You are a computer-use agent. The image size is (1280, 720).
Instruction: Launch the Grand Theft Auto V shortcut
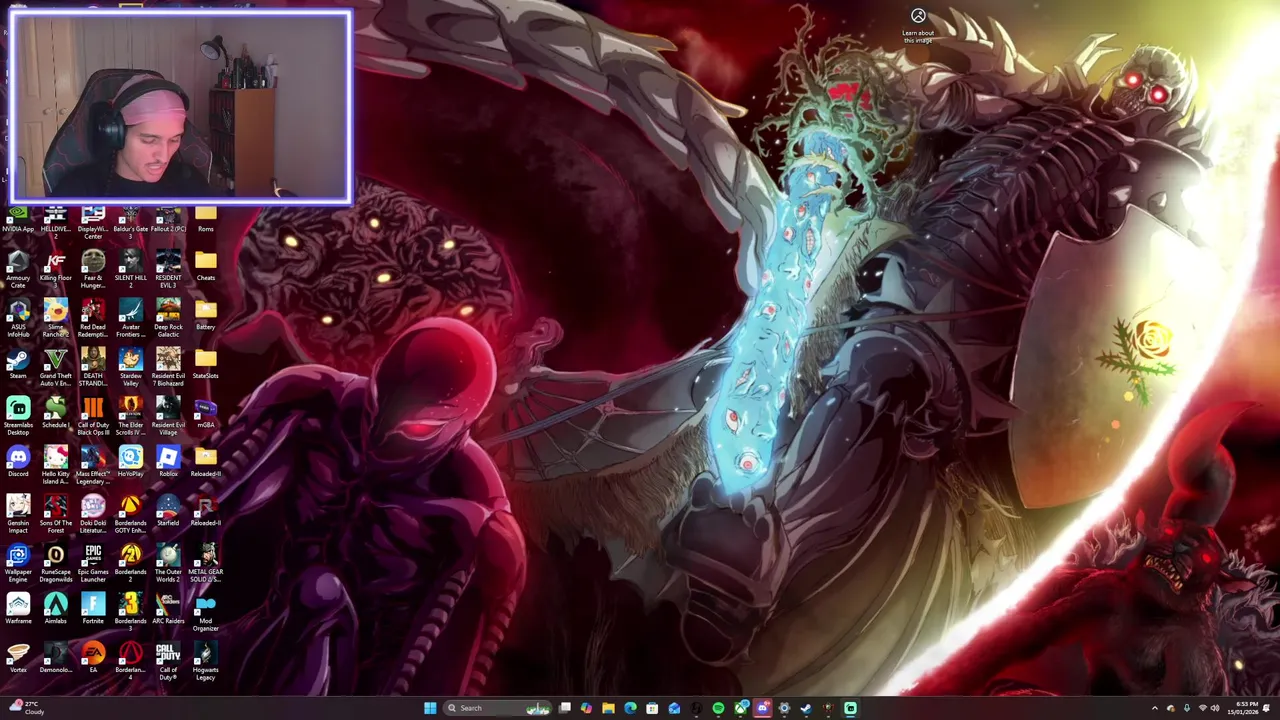(55, 368)
